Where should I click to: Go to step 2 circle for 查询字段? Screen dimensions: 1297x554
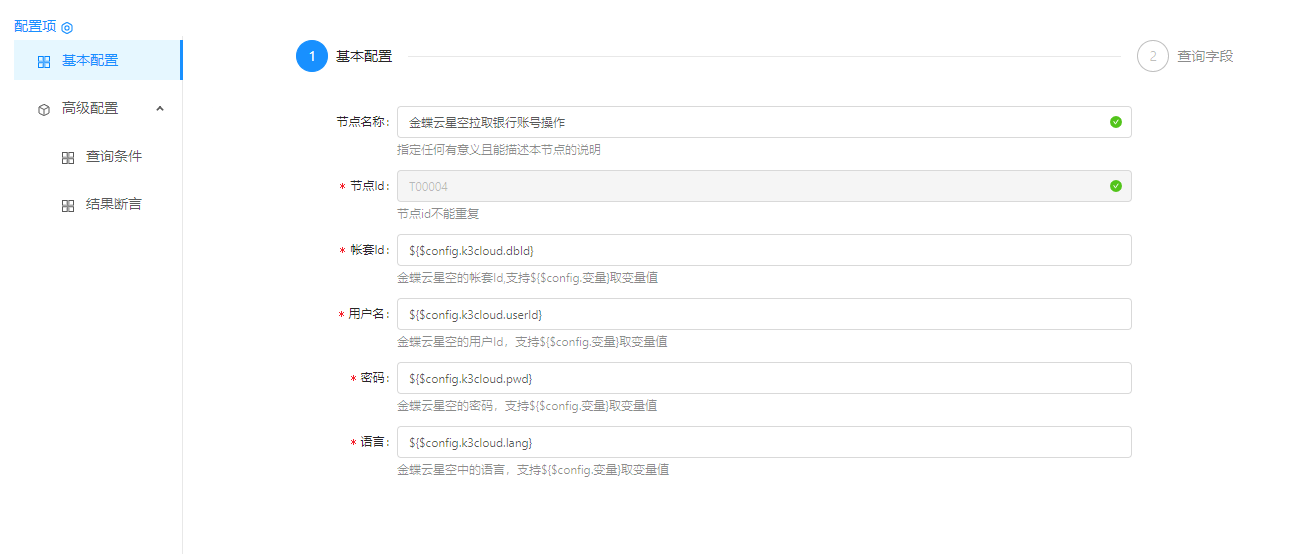pos(1152,57)
